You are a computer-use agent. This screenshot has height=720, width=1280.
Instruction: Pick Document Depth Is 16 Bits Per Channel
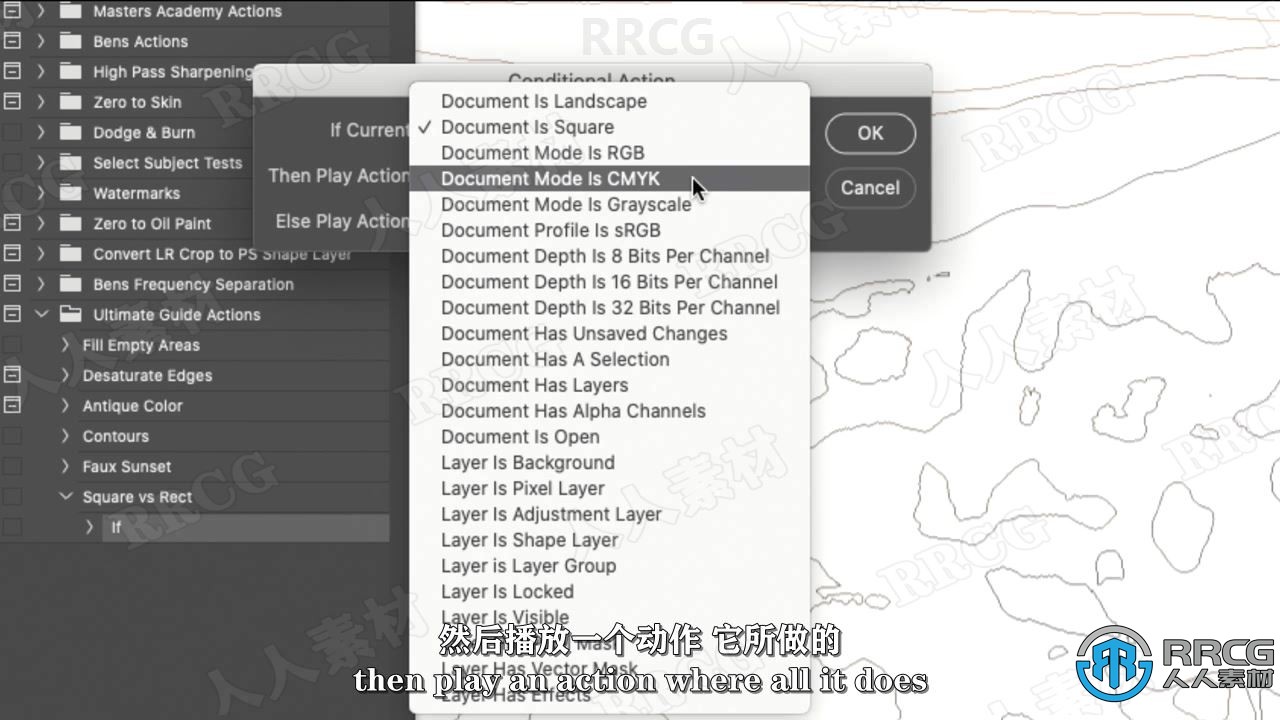(609, 282)
